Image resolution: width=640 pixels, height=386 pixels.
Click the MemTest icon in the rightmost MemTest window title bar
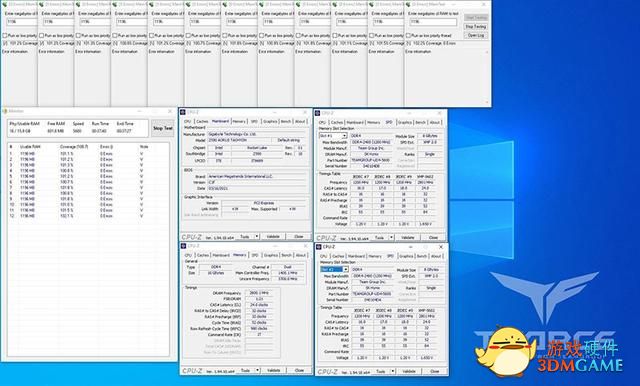408,4
